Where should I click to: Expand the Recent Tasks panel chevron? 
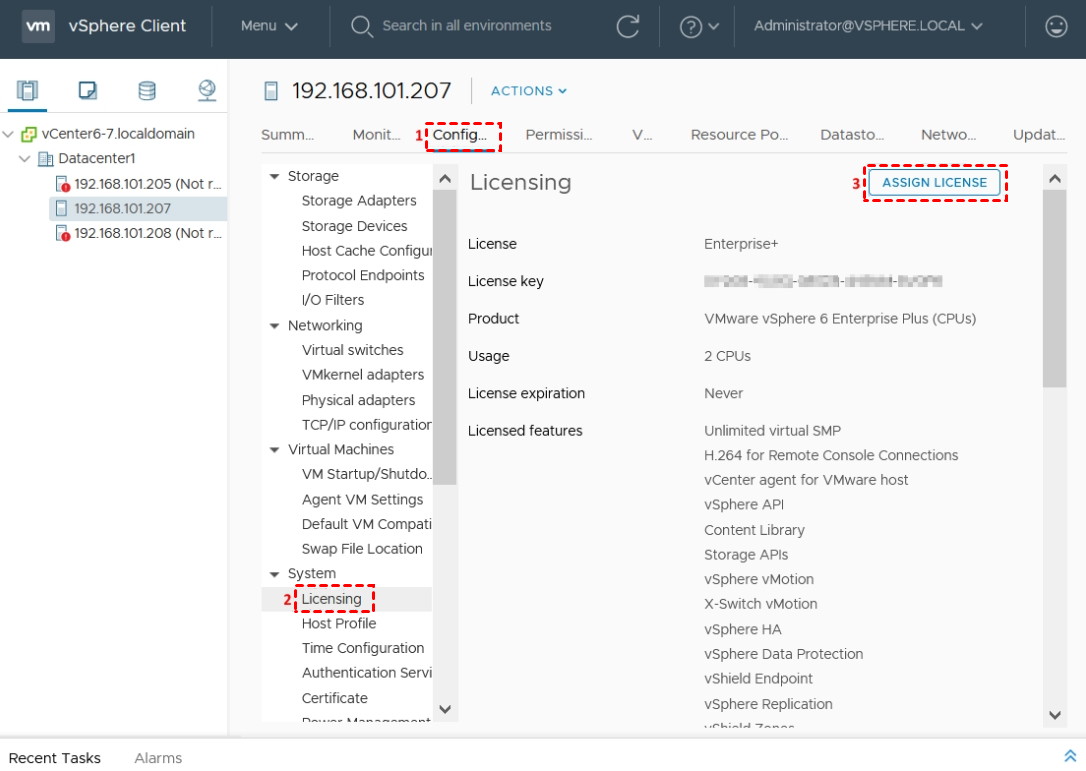1070,757
